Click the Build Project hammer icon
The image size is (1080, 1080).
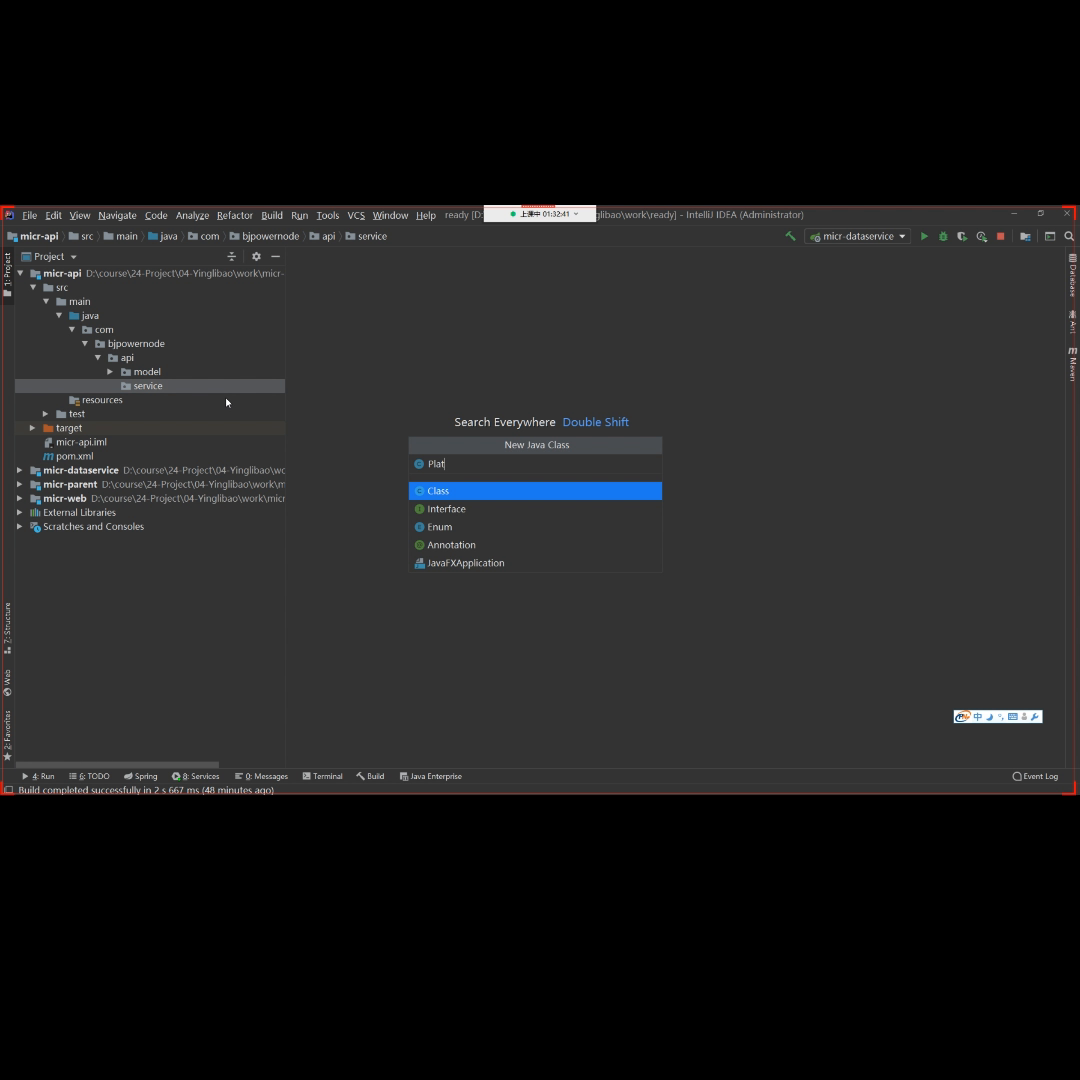coord(790,236)
